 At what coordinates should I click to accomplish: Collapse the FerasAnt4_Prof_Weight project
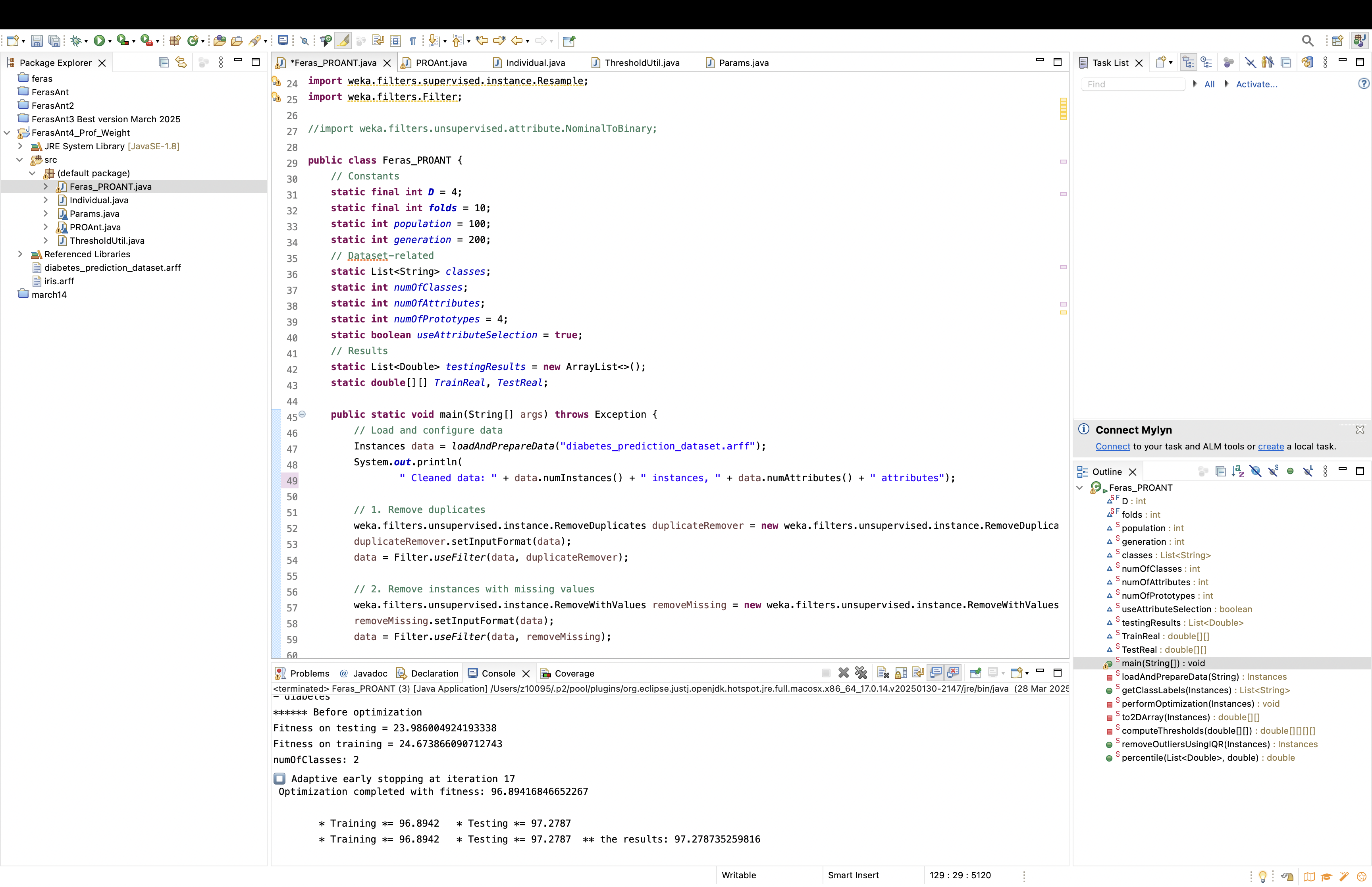pyautogui.click(x=7, y=133)
